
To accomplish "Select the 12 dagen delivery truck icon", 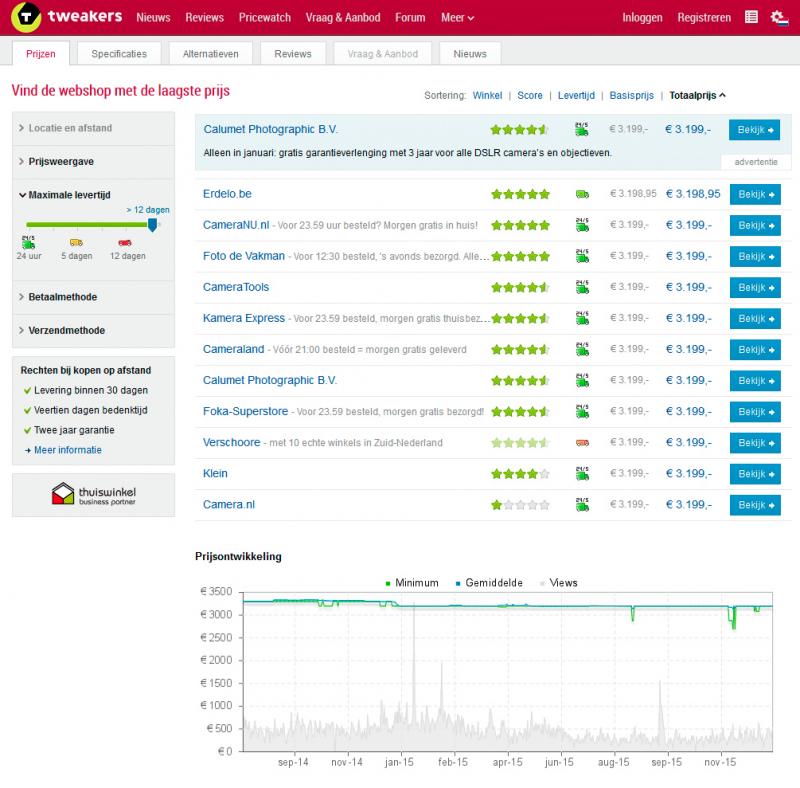I will 125,242.
